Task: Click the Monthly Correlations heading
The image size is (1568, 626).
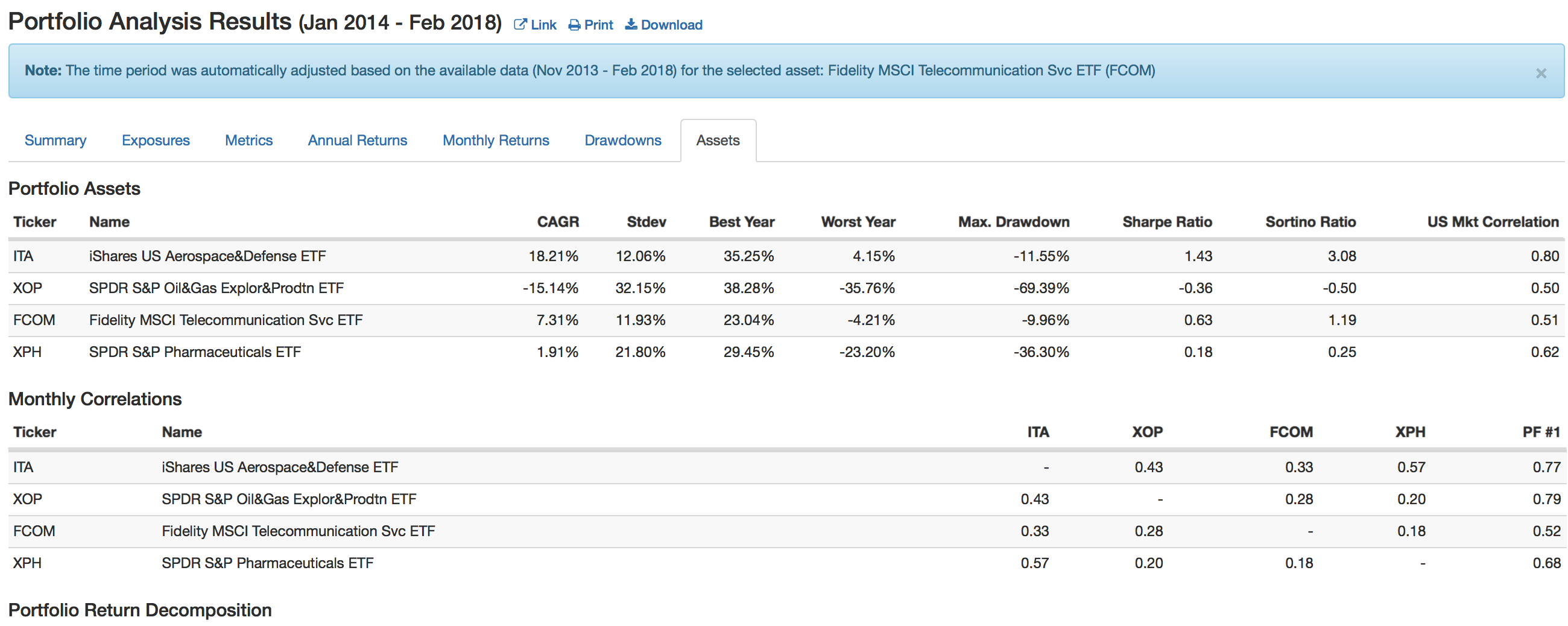Action: tap(95, 399)
